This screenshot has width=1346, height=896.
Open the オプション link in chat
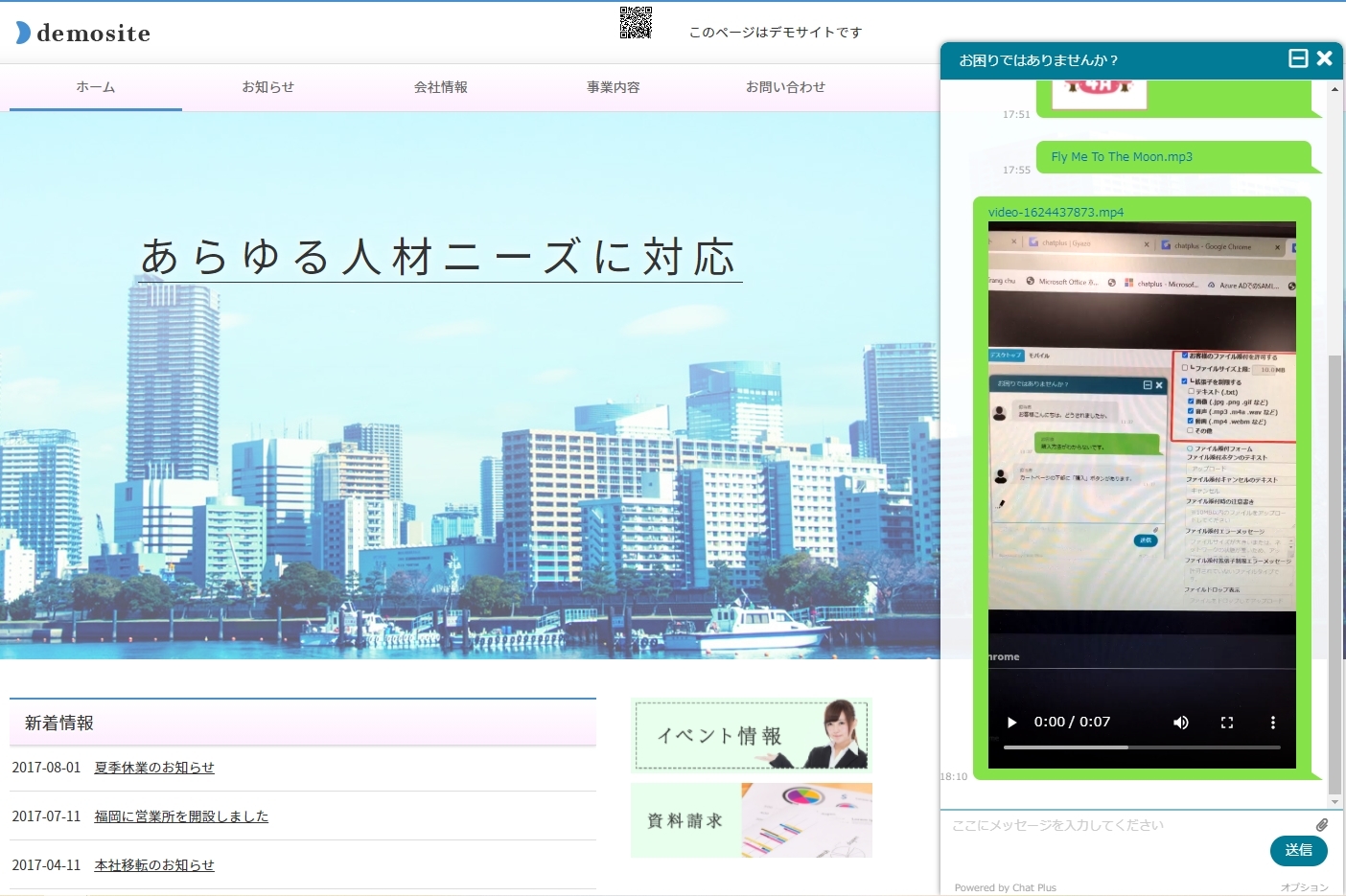pos(1304,887)
